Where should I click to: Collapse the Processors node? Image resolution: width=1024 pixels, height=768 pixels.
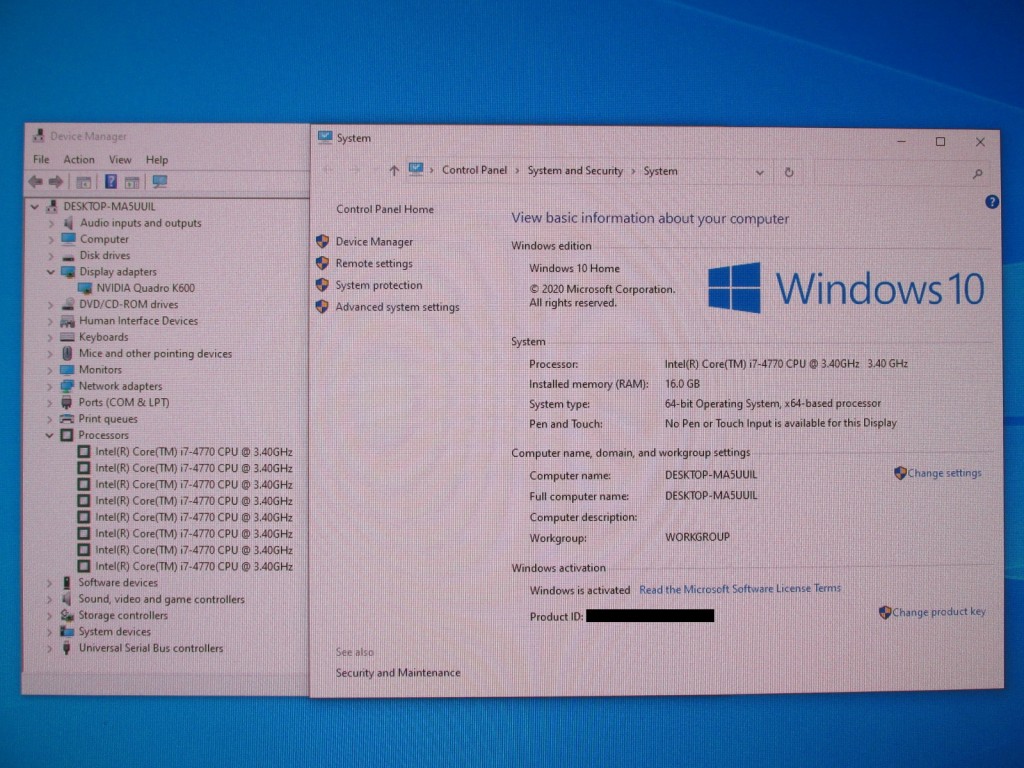(50, 435)
